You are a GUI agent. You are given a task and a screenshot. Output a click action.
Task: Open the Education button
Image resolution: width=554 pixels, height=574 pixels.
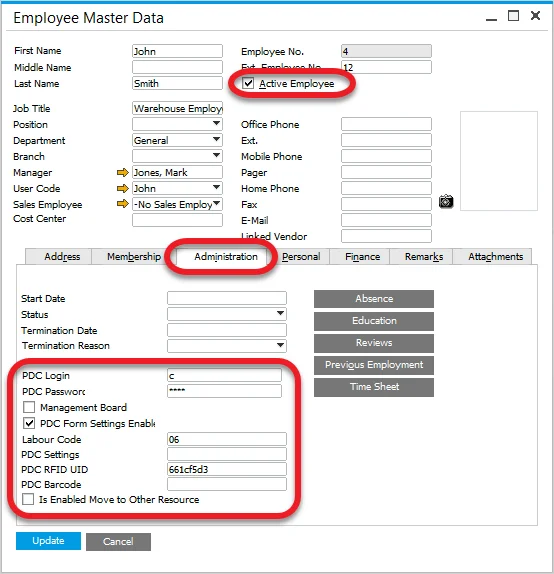click(x=374, y=321)
